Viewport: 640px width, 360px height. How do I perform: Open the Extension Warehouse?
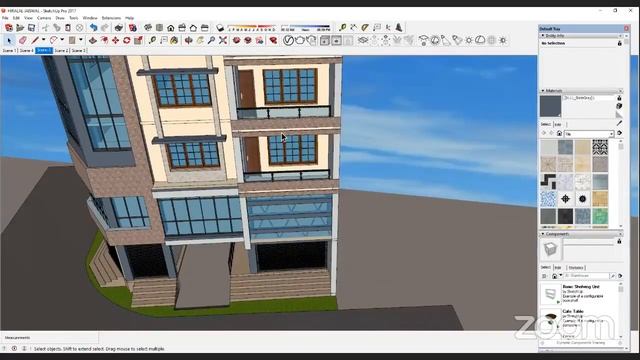coord(273,40)
